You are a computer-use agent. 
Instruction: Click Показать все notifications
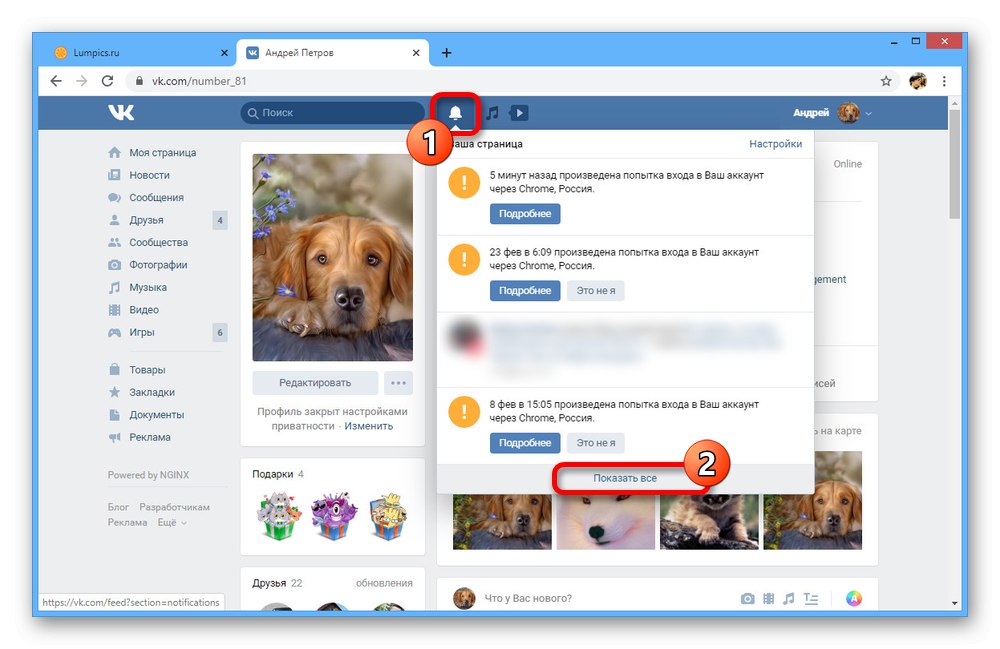(625, 478)
